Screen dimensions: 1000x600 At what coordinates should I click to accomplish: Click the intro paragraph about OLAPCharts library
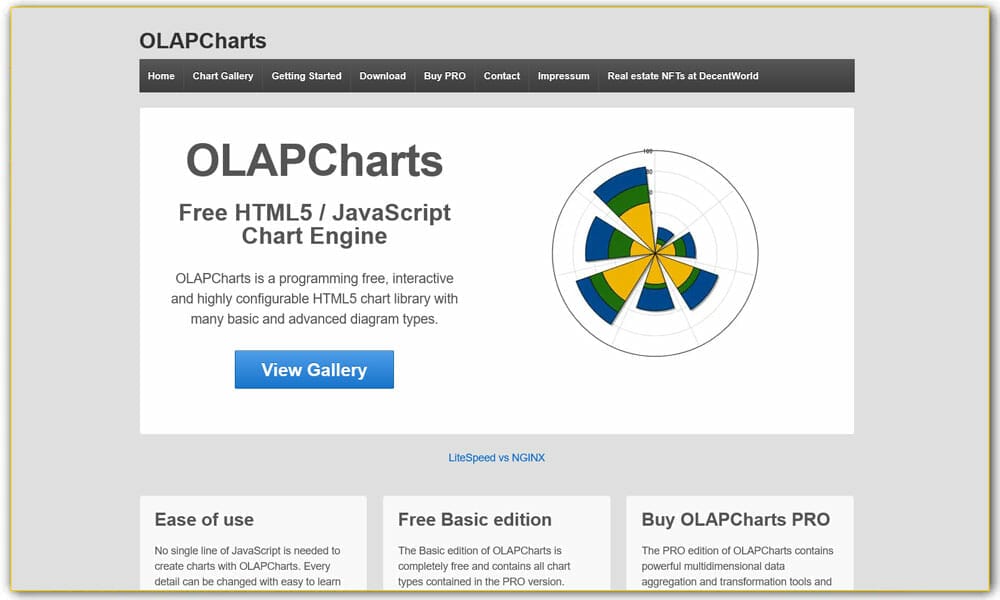click(314, 298)
